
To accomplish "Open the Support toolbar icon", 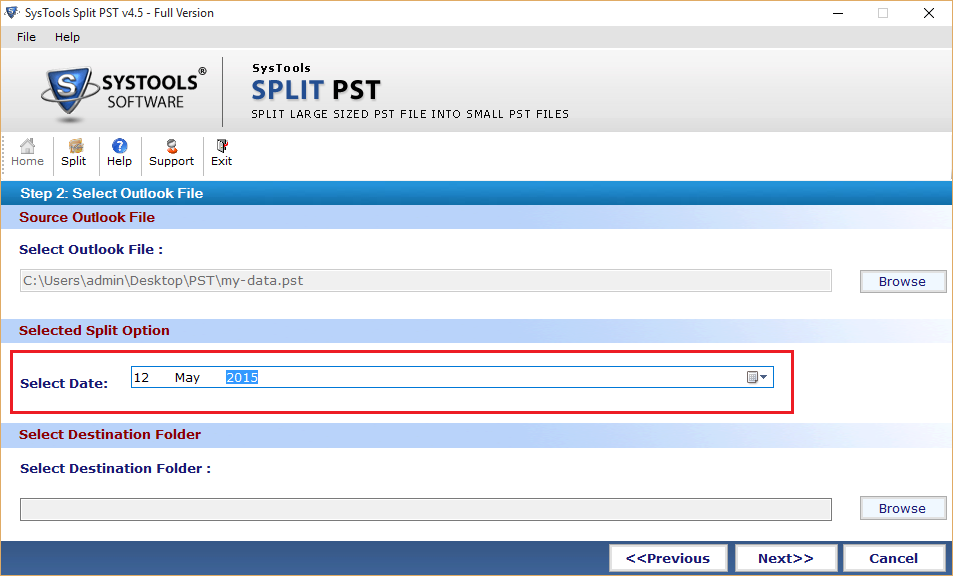I will 171,153.
